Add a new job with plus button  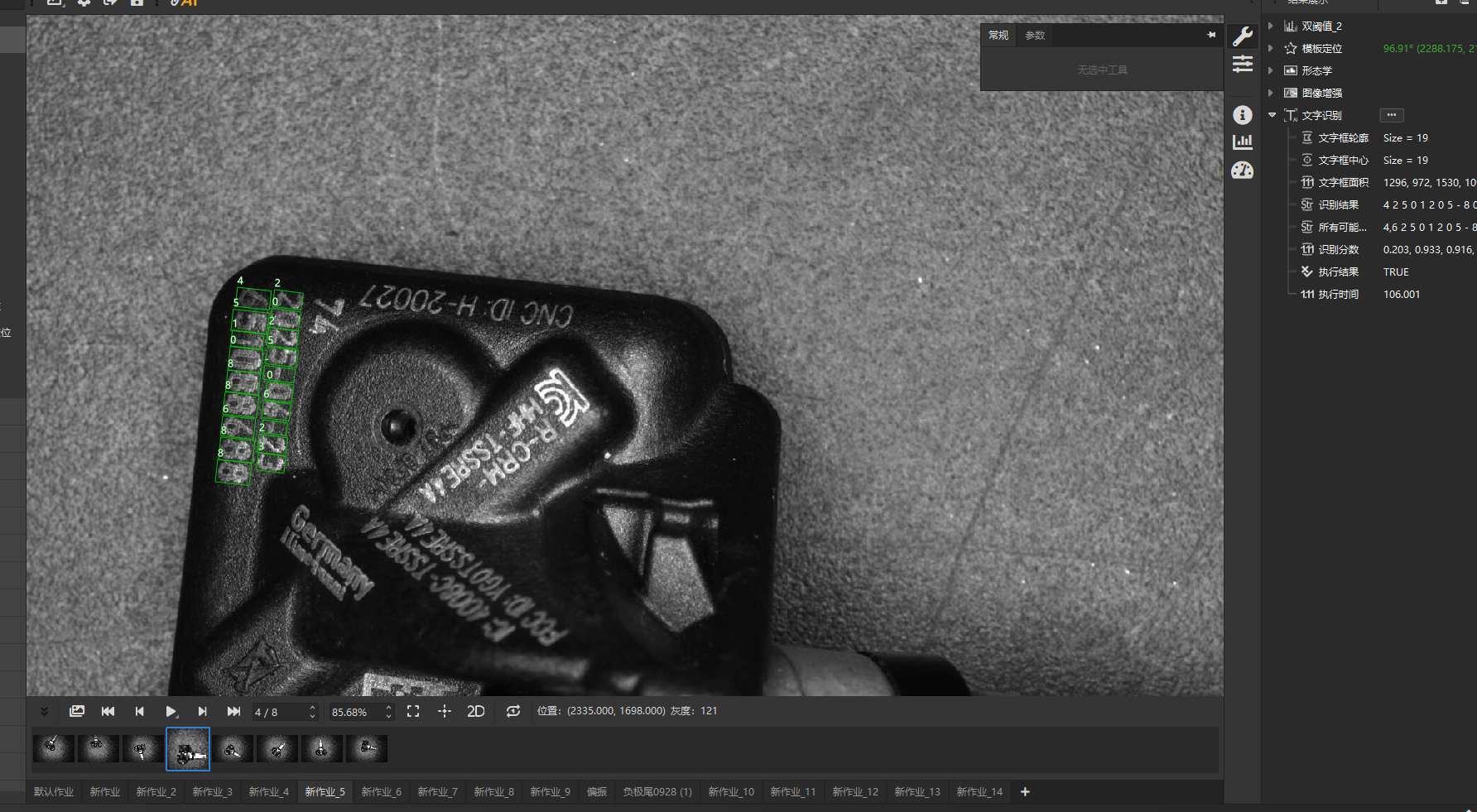pos(1025,792)
